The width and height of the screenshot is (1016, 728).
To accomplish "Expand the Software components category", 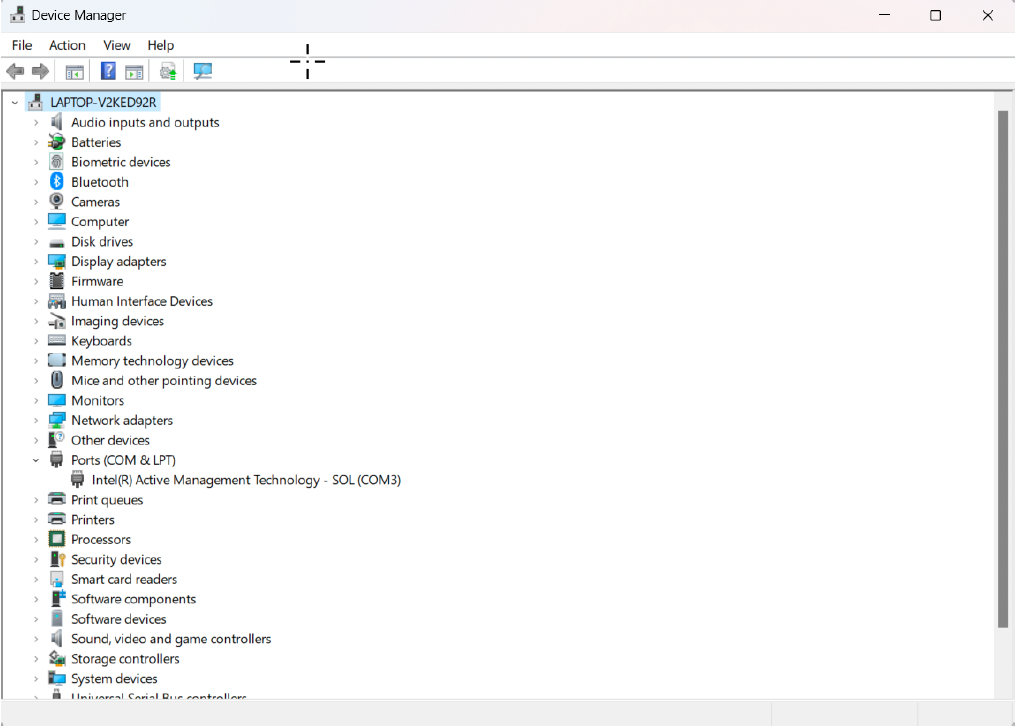I will click(x=36, y=599).
